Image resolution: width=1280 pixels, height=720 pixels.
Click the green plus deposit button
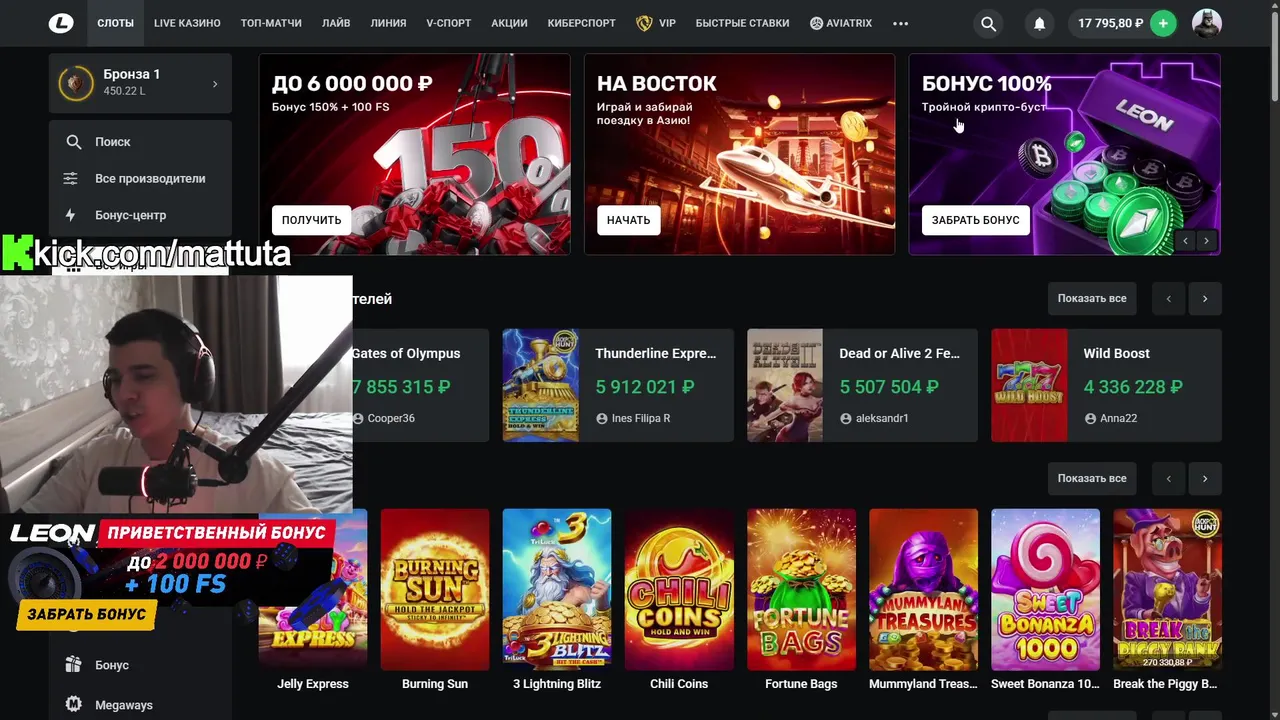click(x=1163, y=23)
